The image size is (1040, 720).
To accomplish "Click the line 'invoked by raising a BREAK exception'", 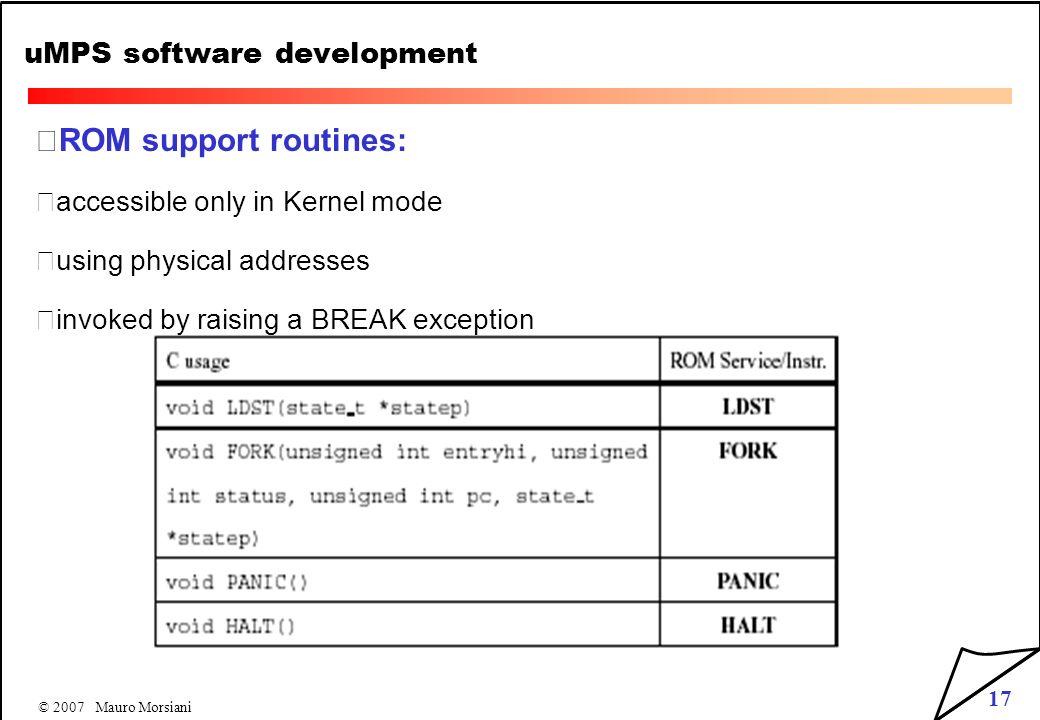I will 295,320.
